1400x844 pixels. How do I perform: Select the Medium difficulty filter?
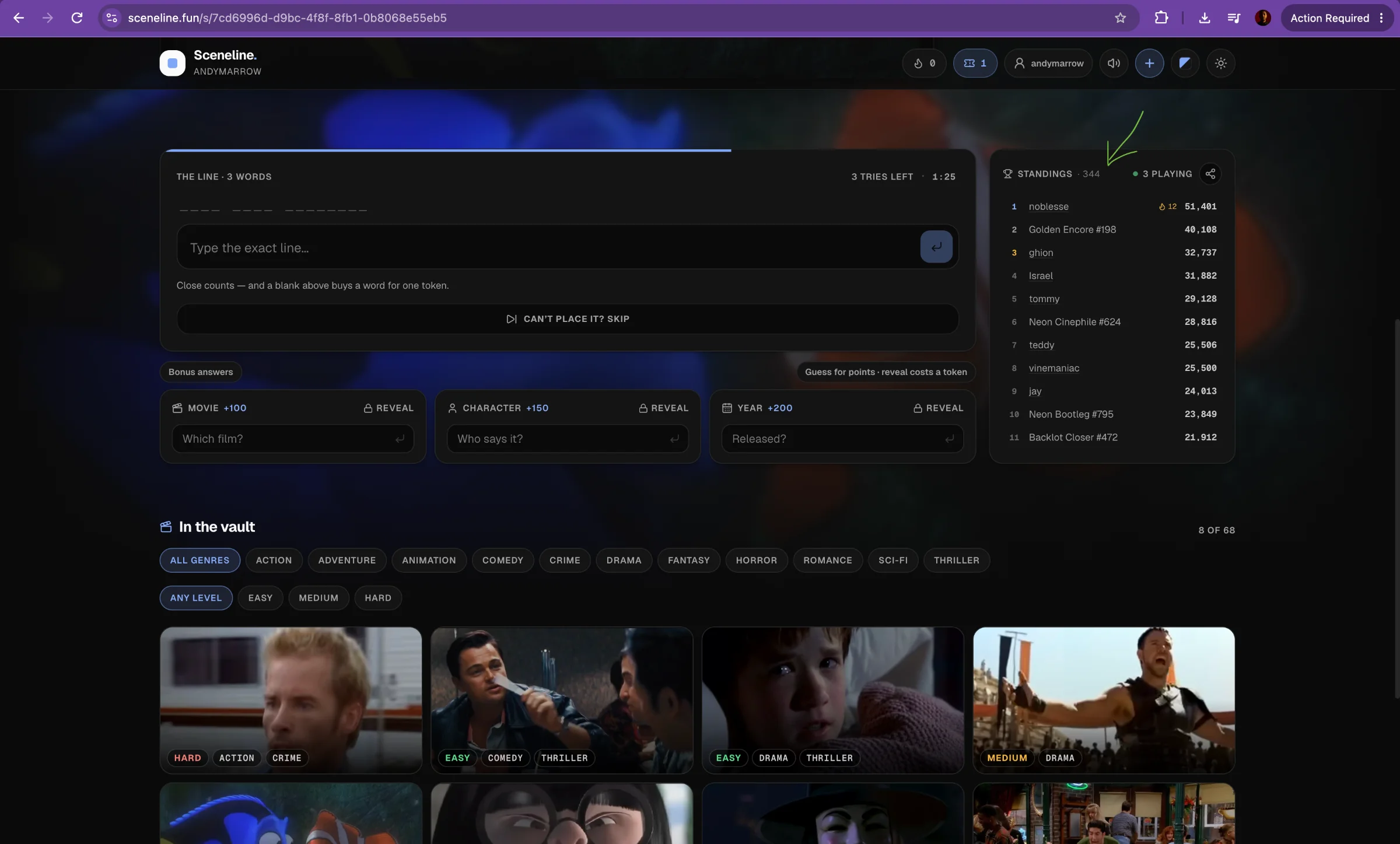(318, 598)
